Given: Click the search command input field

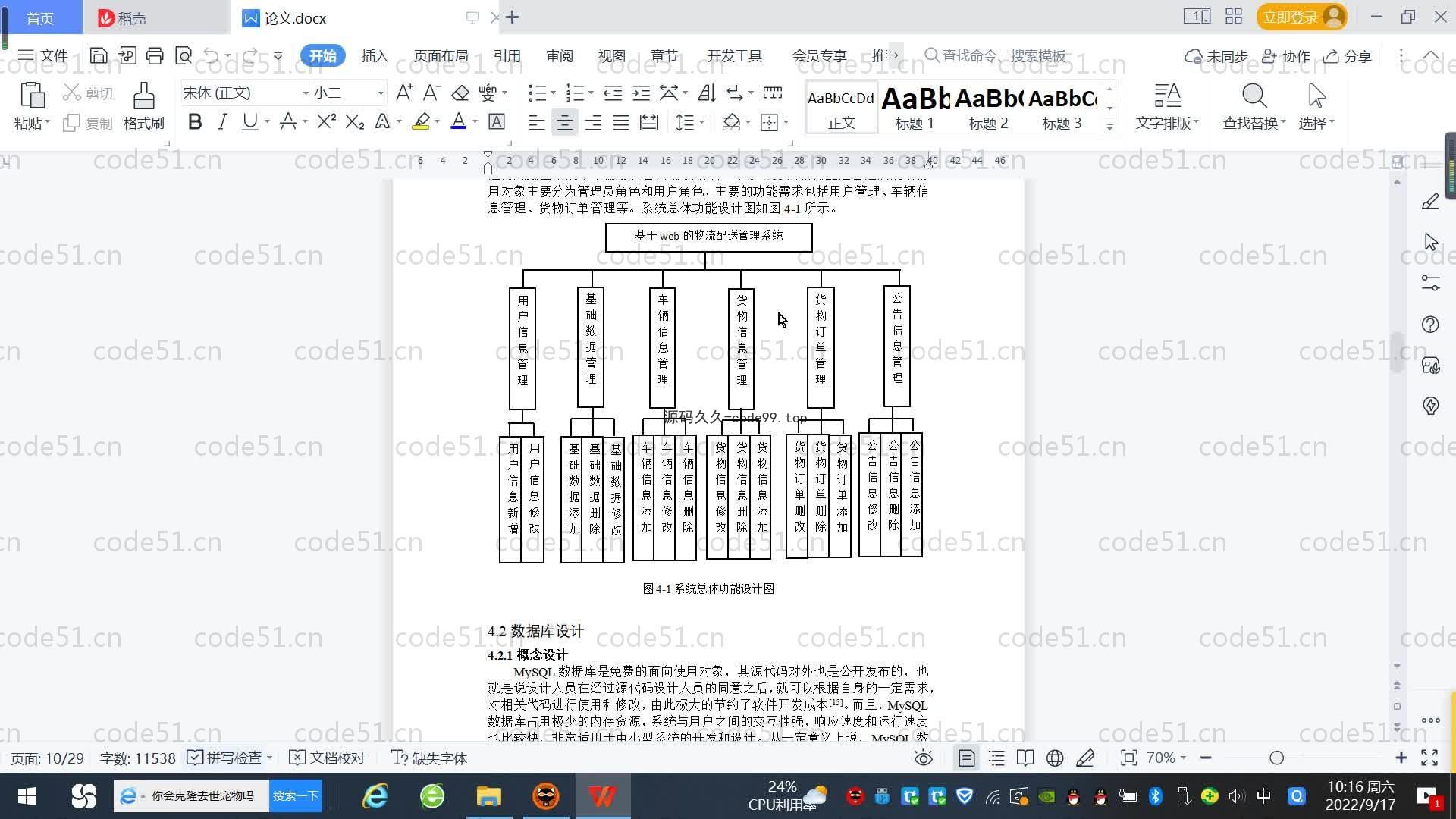Looking at the screenshot, I should pyautogui.click(x=995, y=55).
